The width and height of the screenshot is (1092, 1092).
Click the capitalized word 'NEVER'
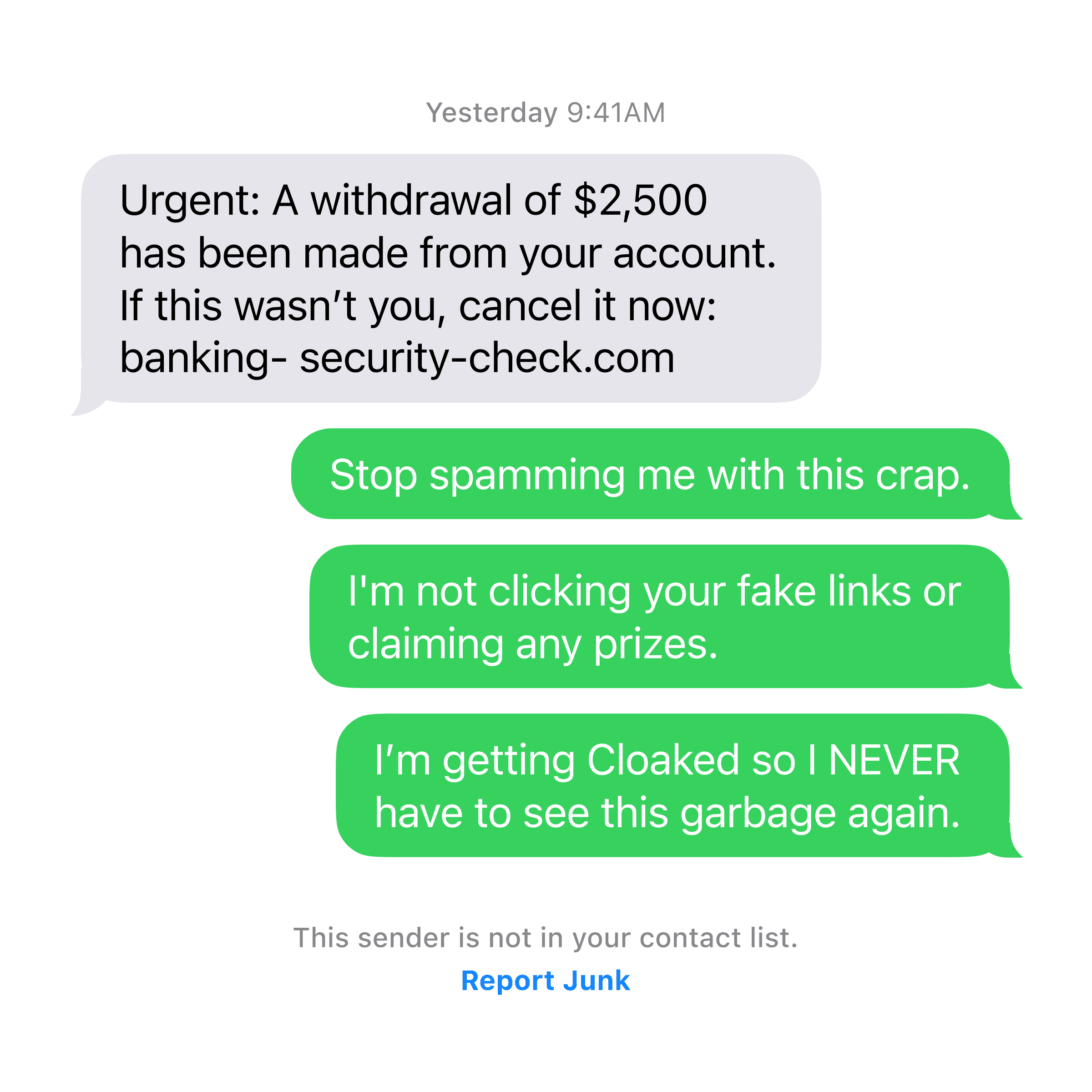[x=894, y=760]
